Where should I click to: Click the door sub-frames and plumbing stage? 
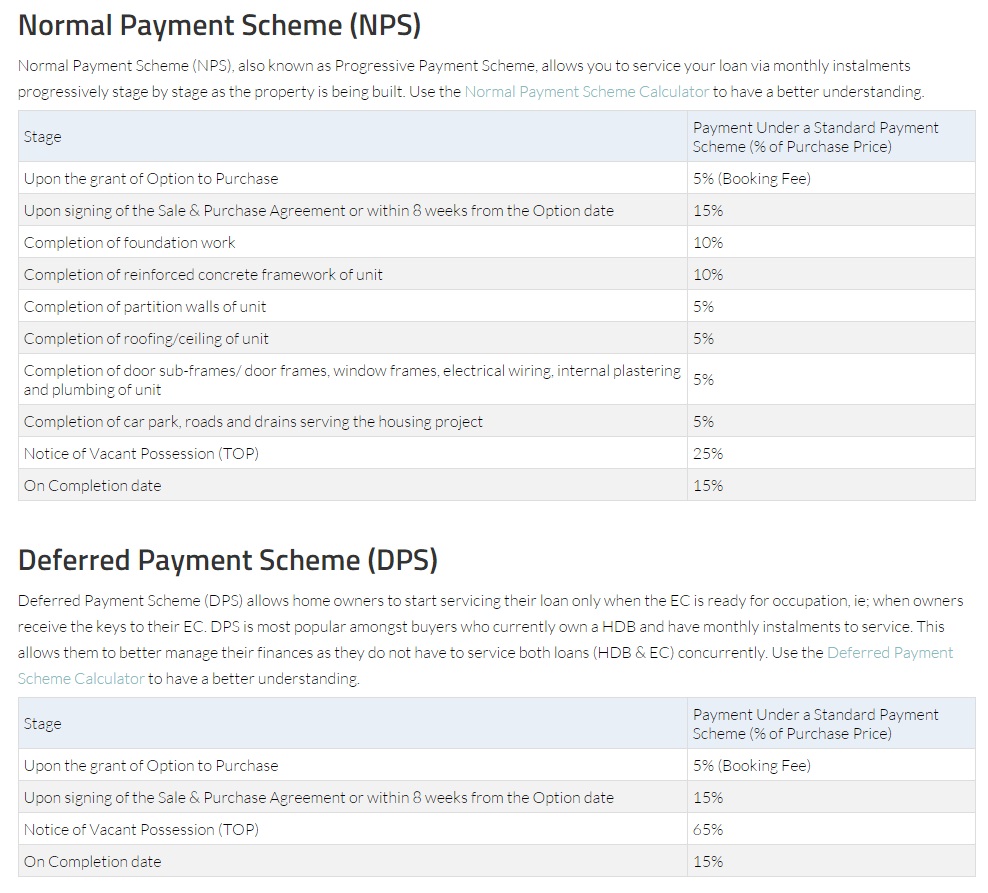[x=352, y=379]
